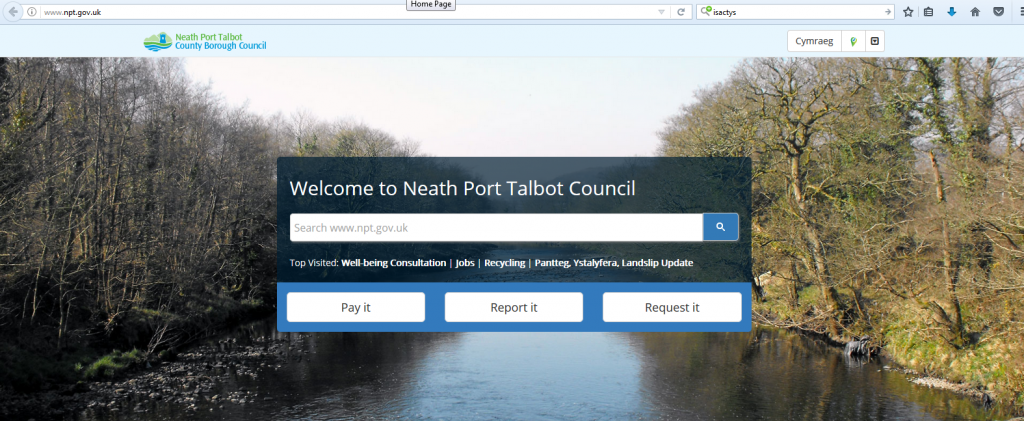This screenshot has height=421, width=1024.
Task: Click the Pay it button
Action: point(356,307)
